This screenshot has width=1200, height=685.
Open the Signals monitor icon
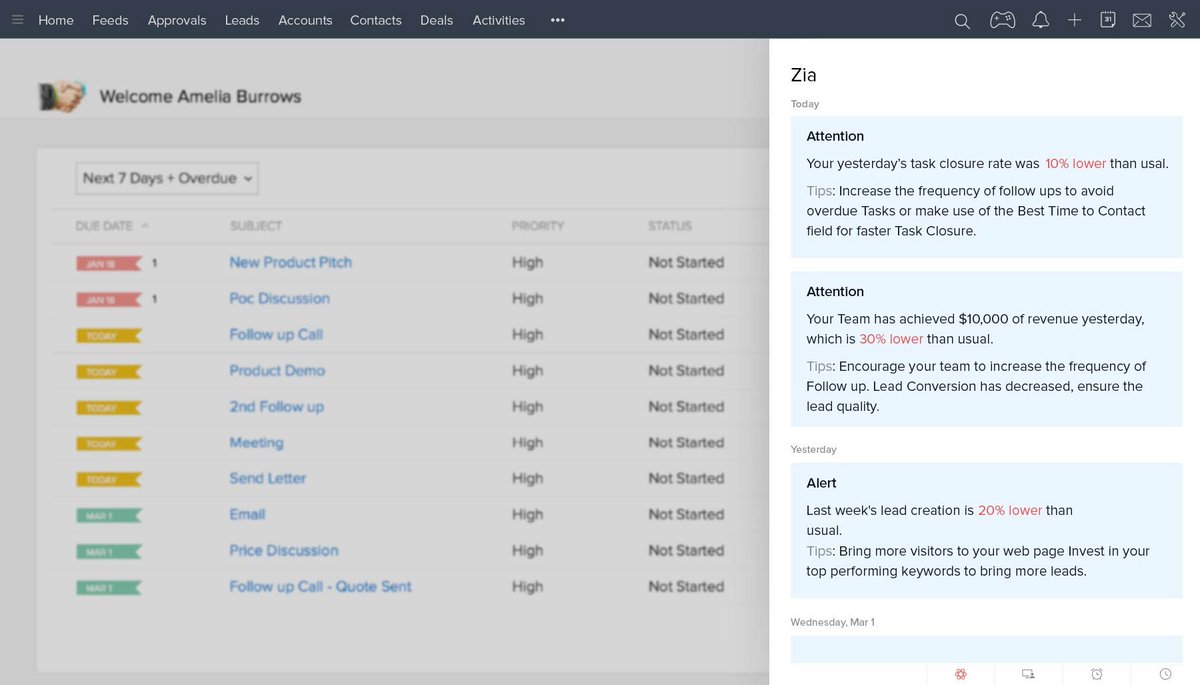[1028, 674]
